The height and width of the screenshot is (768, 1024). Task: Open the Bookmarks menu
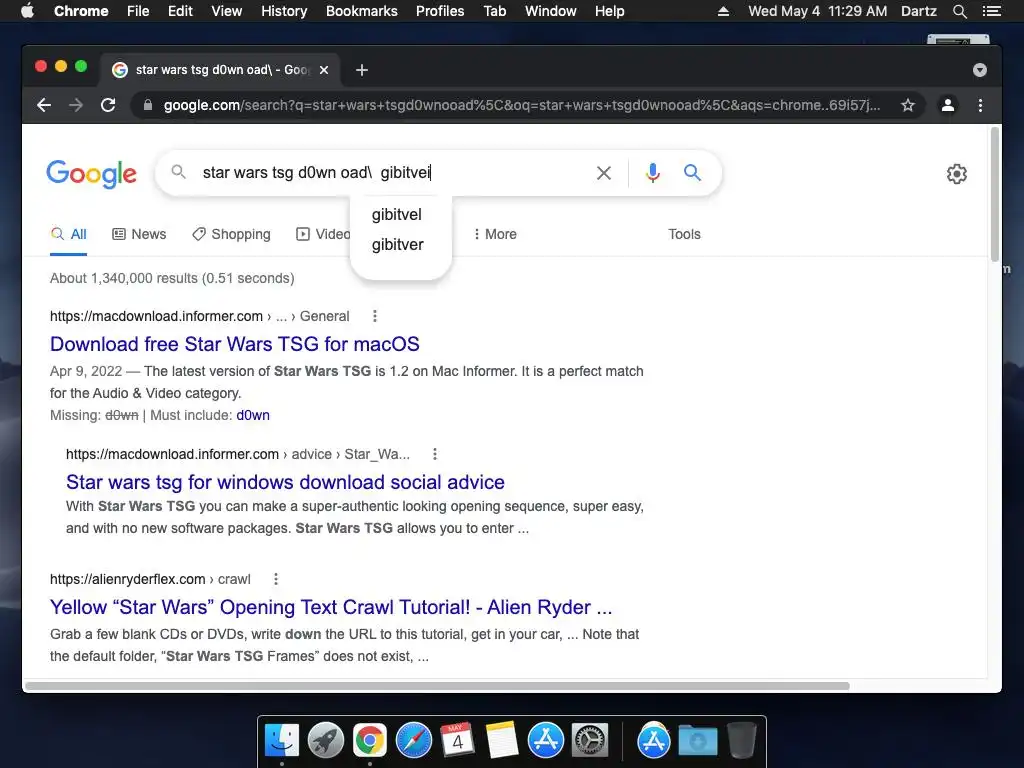coord(362,11)
